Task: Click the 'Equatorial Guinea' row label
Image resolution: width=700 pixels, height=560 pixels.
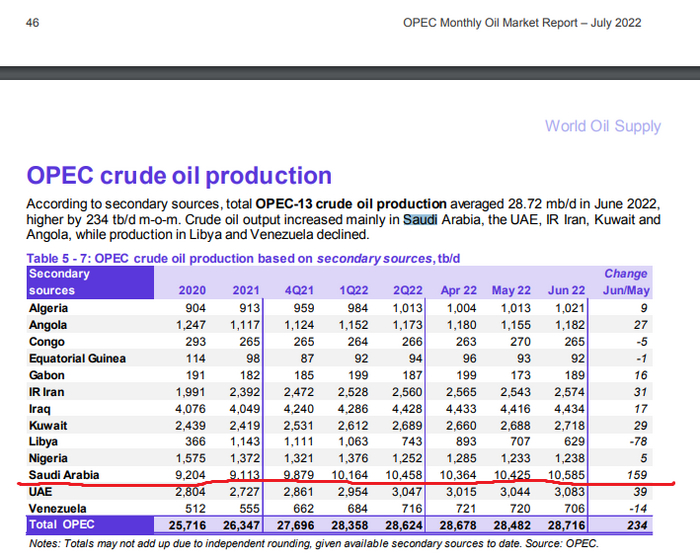Action: [77, 359]
